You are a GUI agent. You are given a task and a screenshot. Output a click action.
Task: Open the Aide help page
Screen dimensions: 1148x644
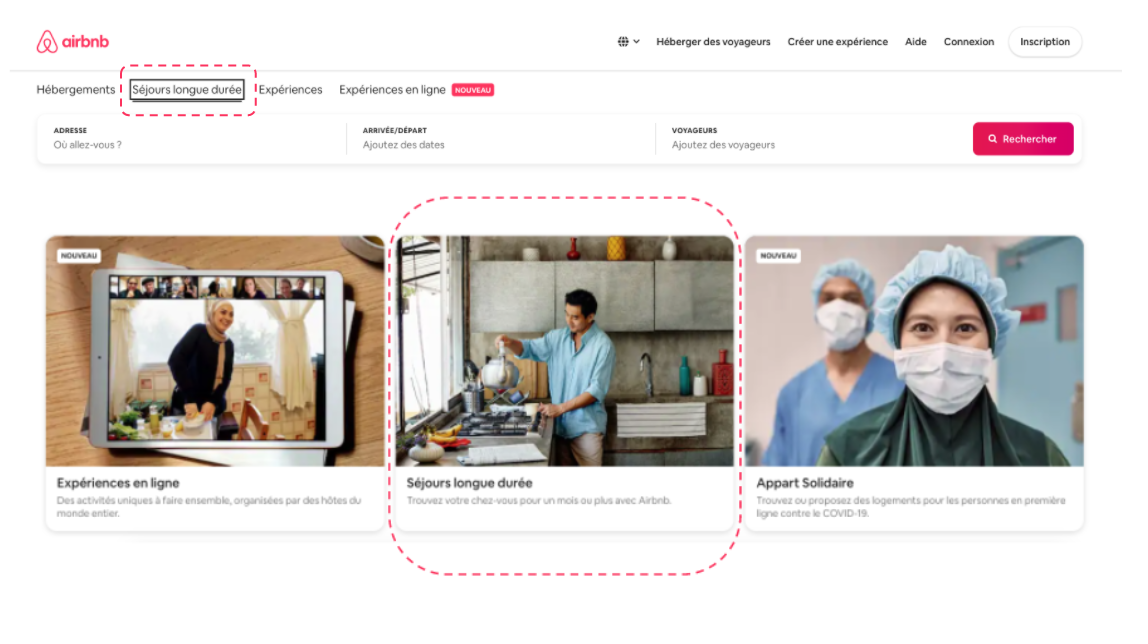point(915,42)
